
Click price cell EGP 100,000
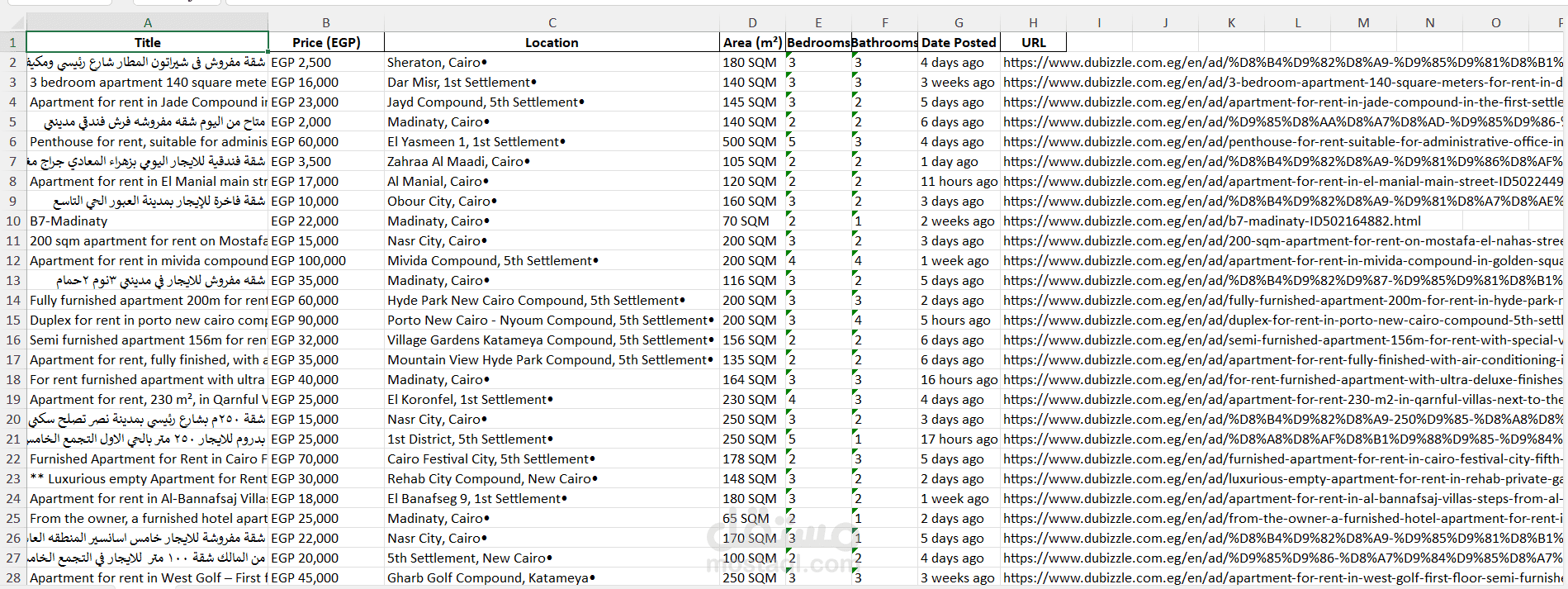(x=326, y=260)
